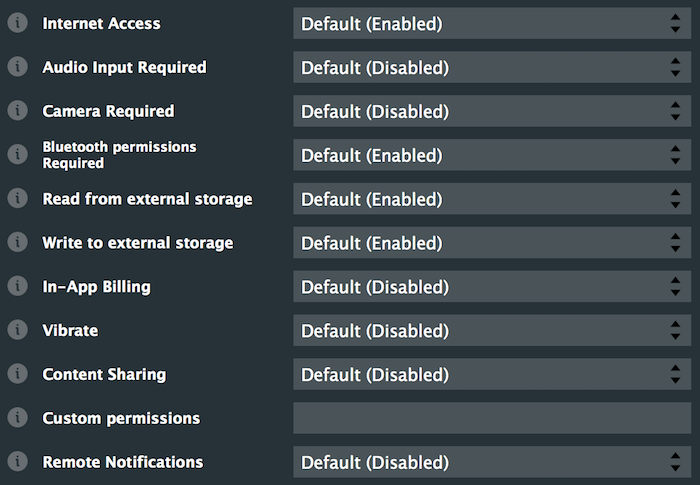The width and height of the screenshot is (700, 485).
Task: Click the Custom permissions text field
Action: click(491, 418)
